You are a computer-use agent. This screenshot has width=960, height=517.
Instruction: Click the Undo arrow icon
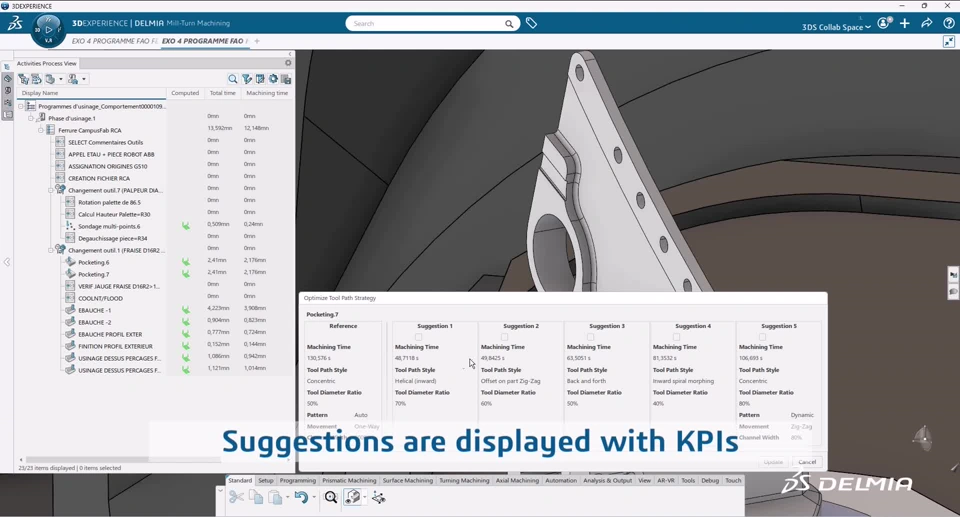tap(301, 497)
